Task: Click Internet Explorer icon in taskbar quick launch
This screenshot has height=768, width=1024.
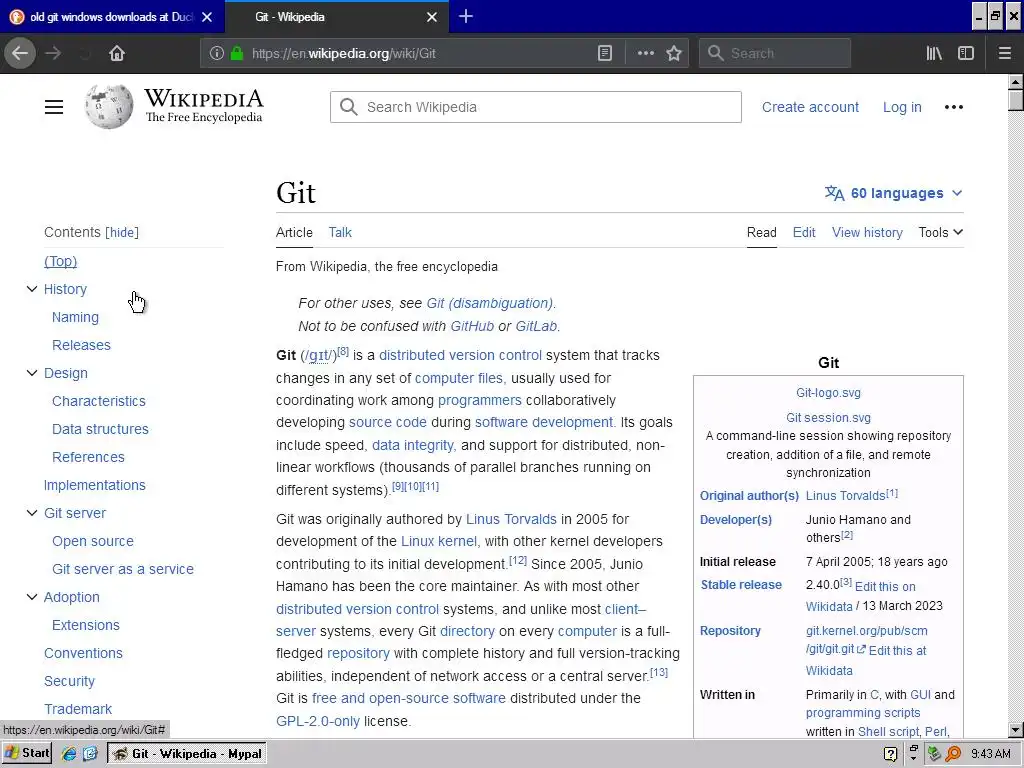Action: coord(69,754)
